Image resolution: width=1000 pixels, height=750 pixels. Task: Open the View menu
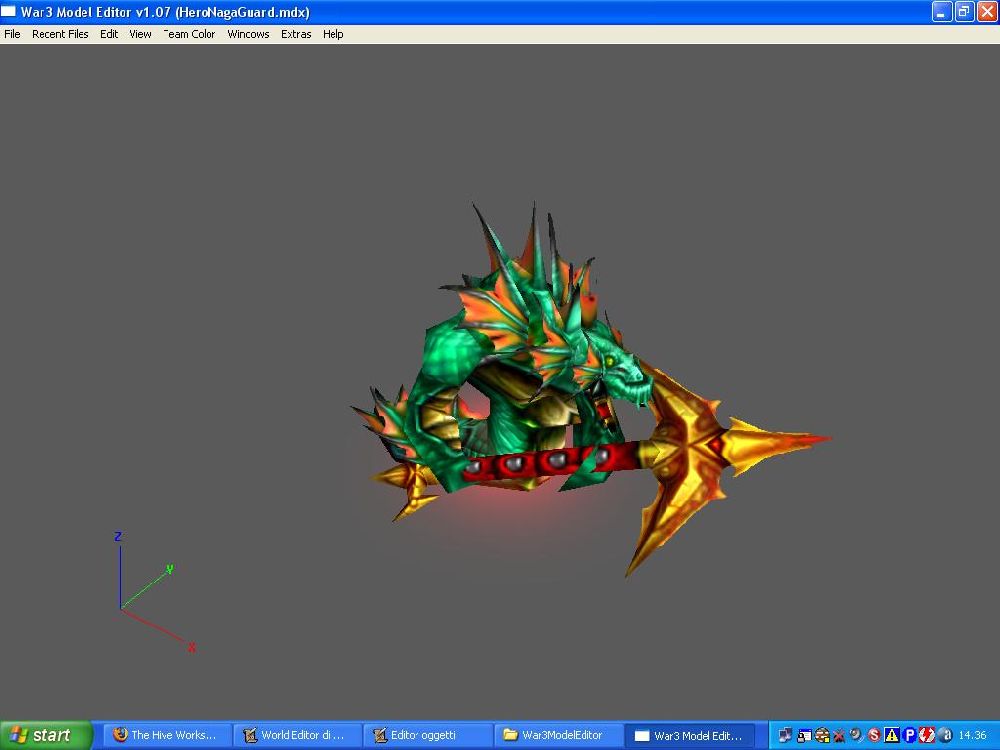[x=140, y=34]
